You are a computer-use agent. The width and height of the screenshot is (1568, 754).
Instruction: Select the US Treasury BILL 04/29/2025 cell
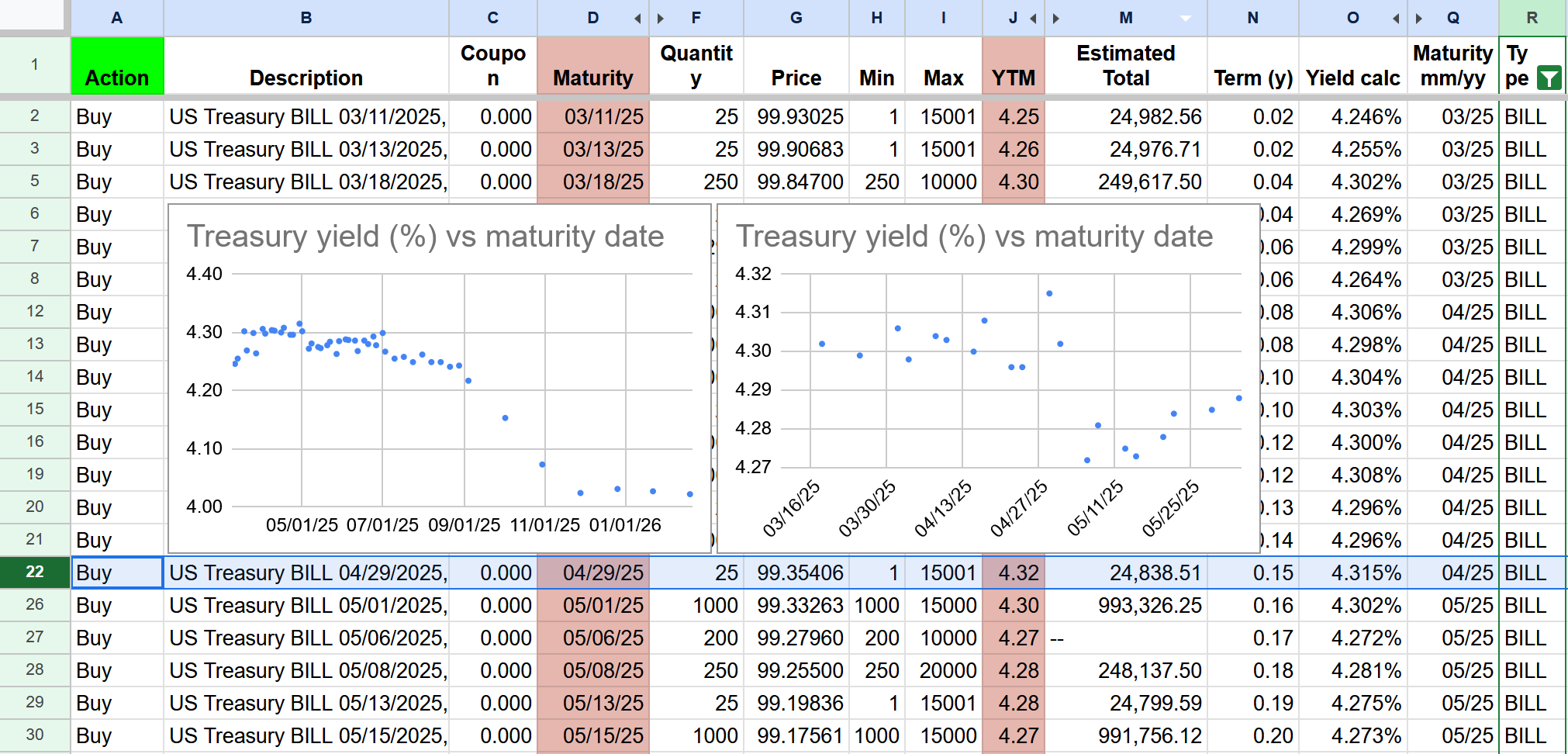coord(306,572)
